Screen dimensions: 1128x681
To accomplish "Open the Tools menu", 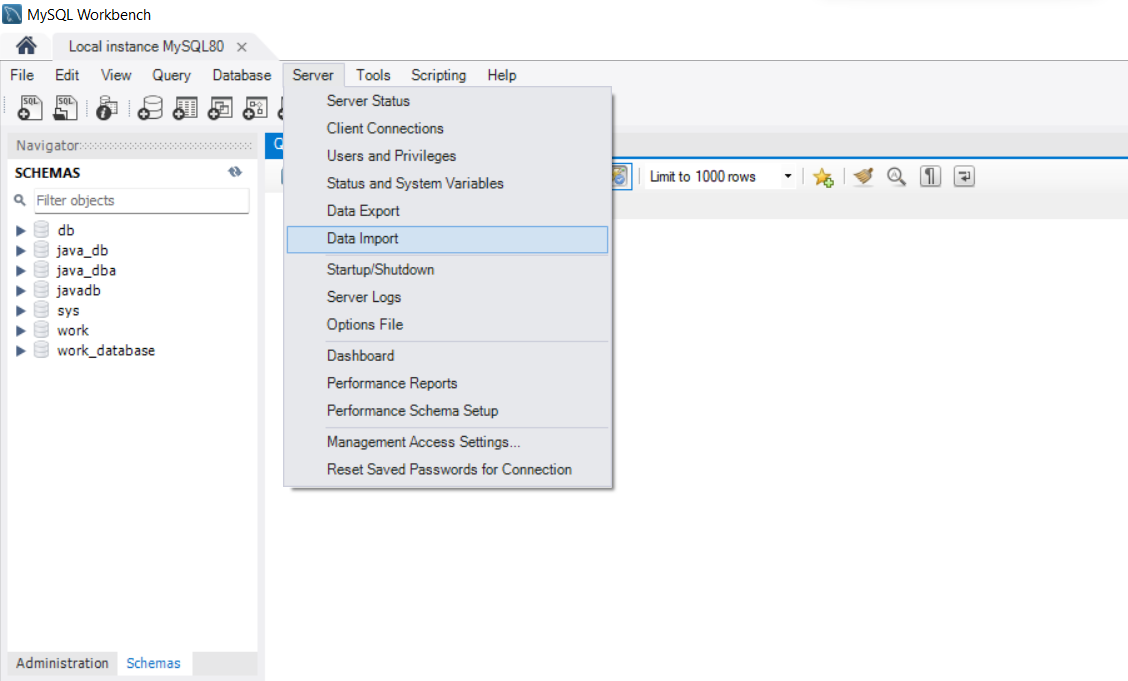I will 373,75.
